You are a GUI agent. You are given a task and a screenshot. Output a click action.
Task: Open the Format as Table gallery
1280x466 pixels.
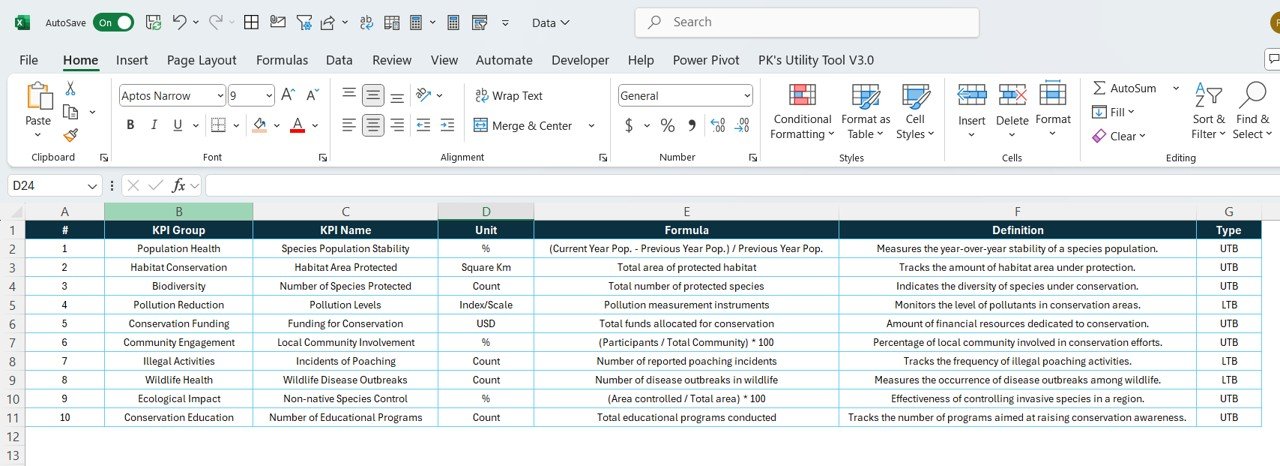coord(865,111)
